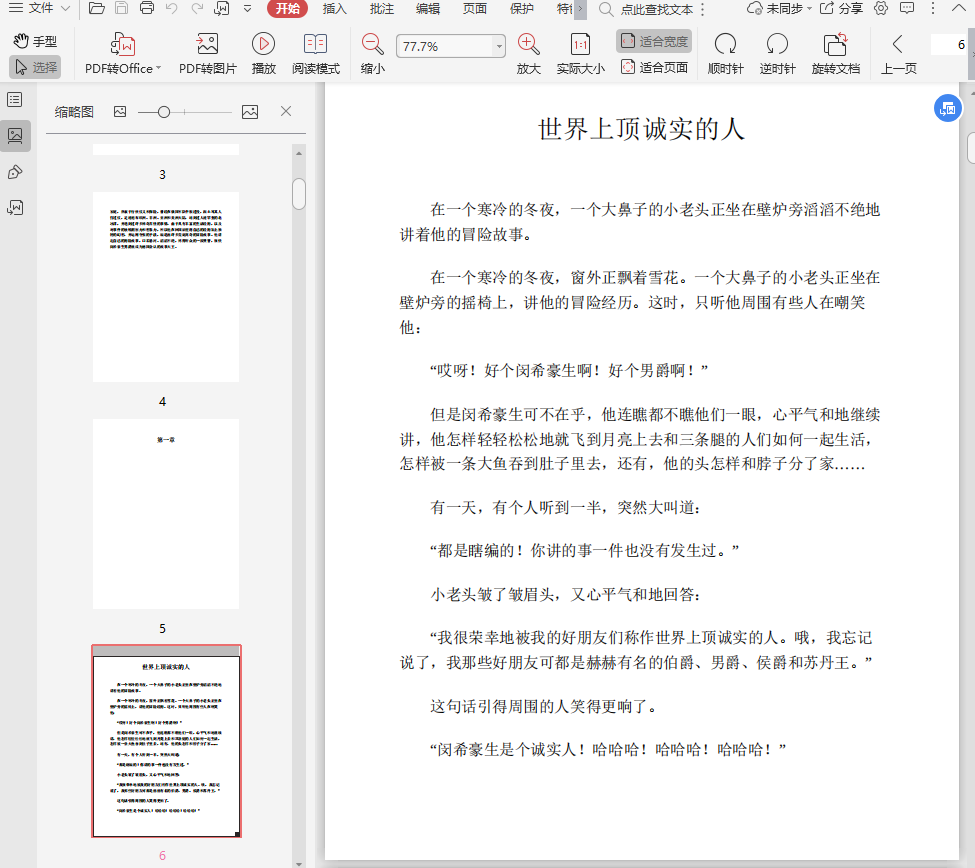Viewport: 975px width, 868px height.
Task: Click the page number field showing 6
Action: click(x=950, y=45)
